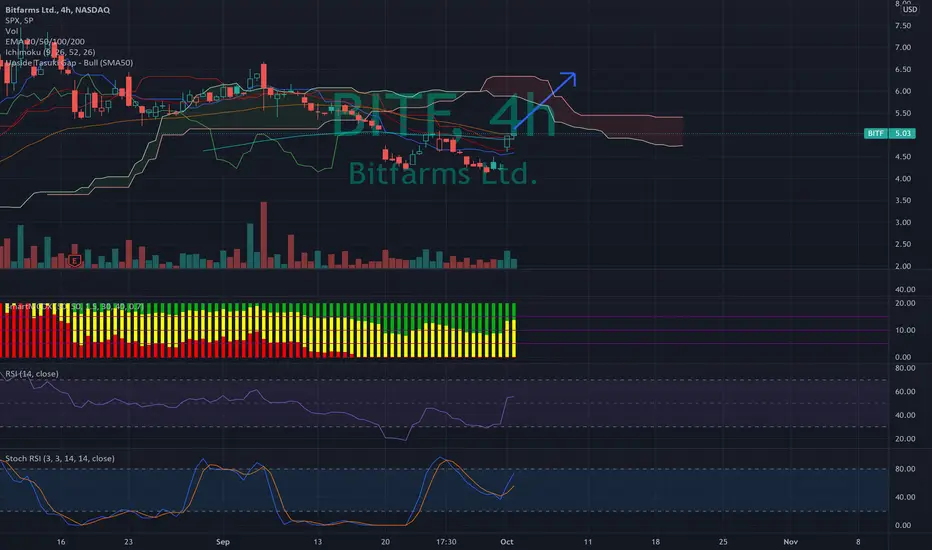Click the 60.00 level on RSI axis
Screen dimensions: 932x550
point(905,392)
